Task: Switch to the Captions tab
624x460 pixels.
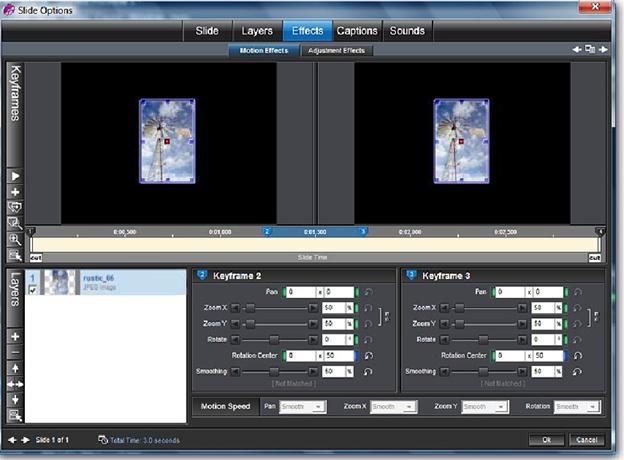Action: tap(357, 31)
